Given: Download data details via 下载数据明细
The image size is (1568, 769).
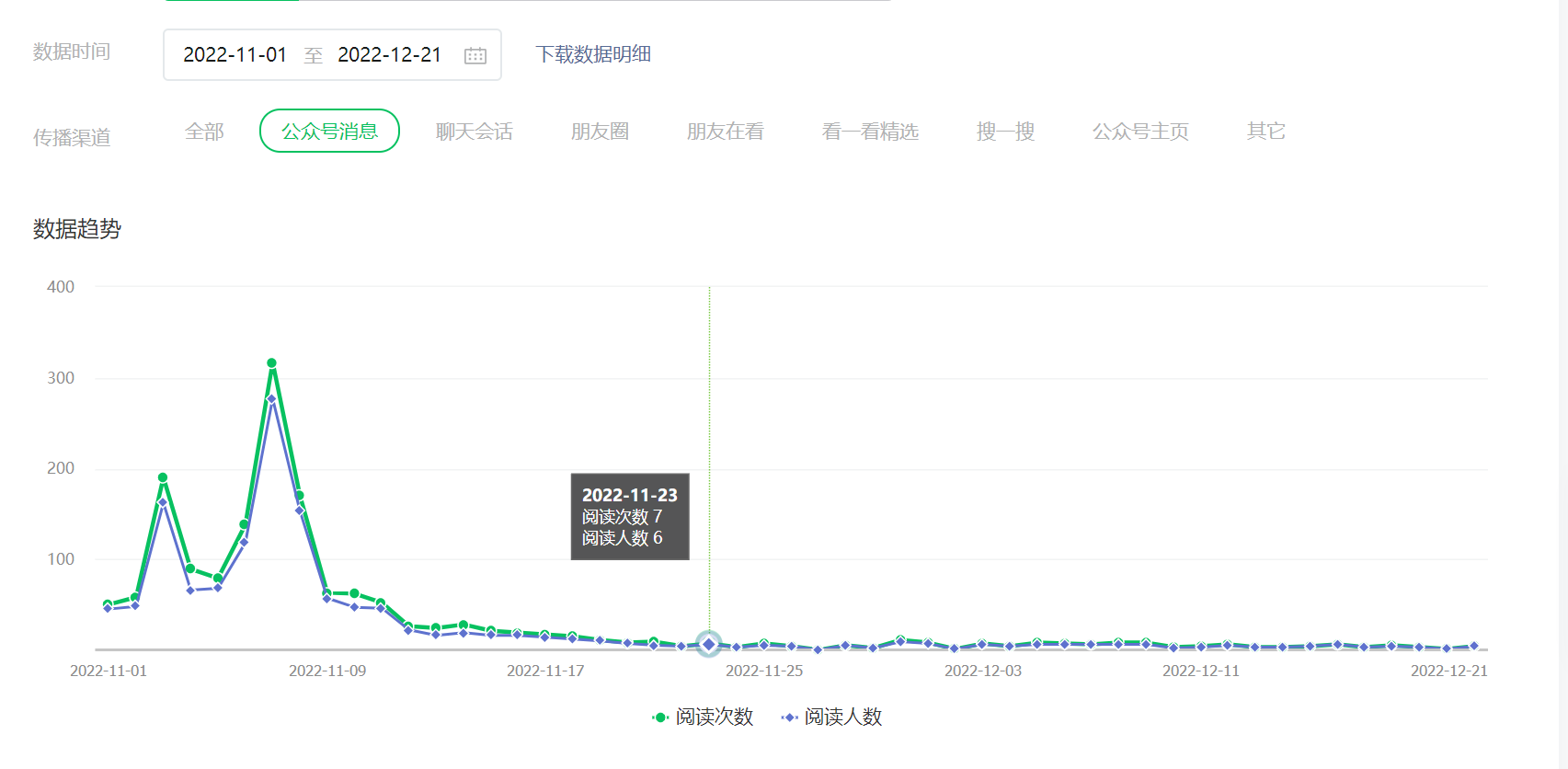Looking at the screenshot, I should (x=593, y=54).
